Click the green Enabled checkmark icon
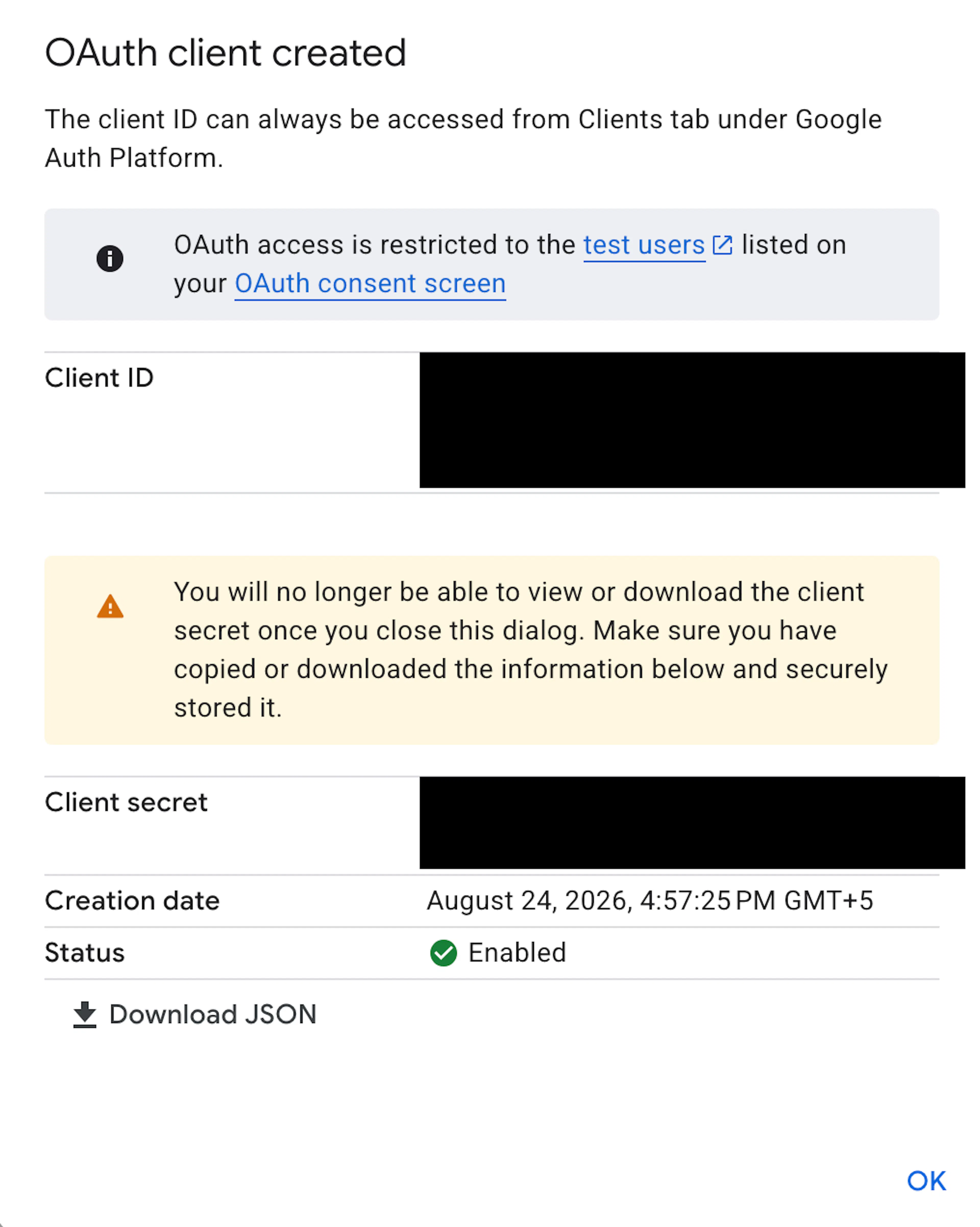The height and width of the screenshot is (1227, 980). pyautogui.click(x=443, y=953)
